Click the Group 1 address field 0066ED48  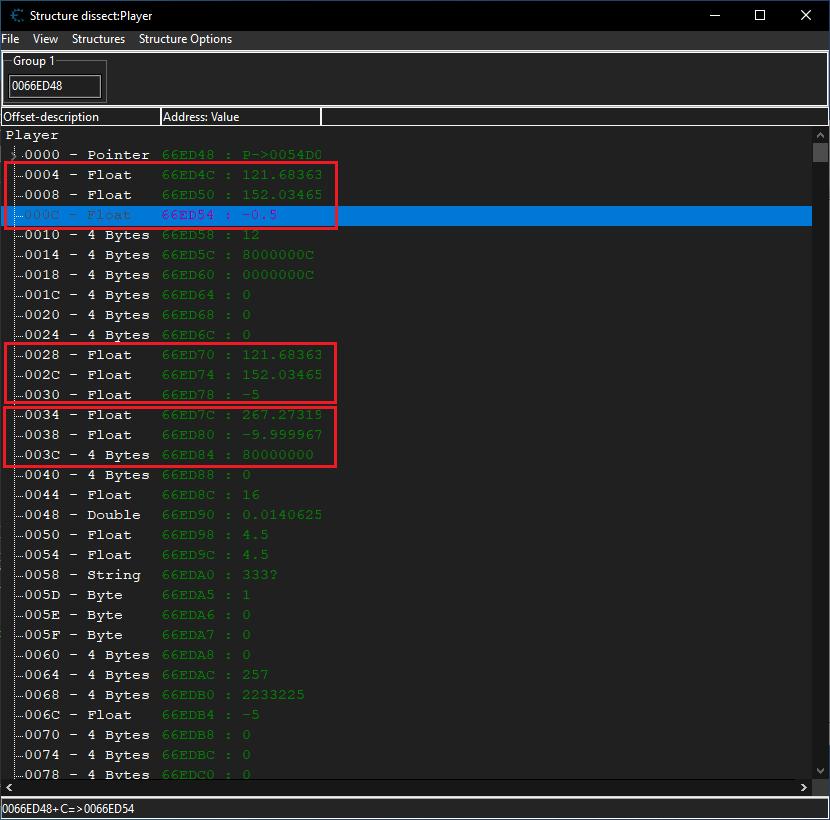(55, 86)
